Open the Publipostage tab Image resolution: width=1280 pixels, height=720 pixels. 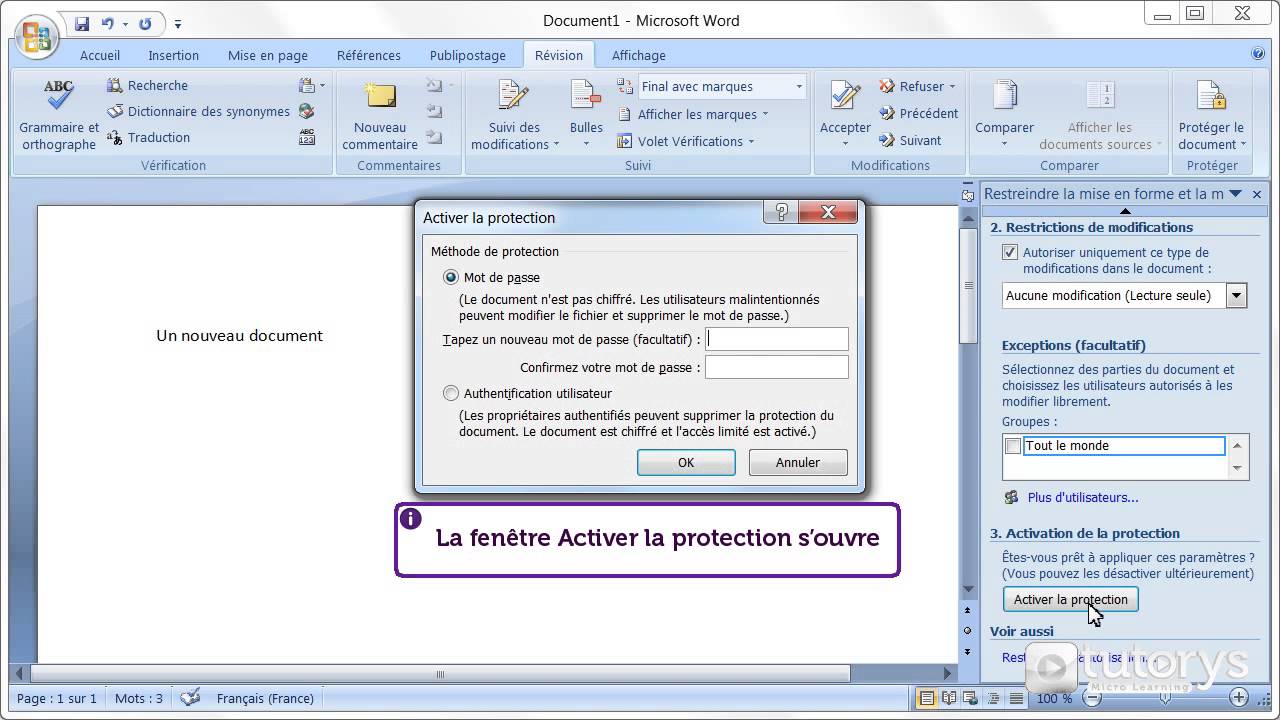tap(468, 55)
